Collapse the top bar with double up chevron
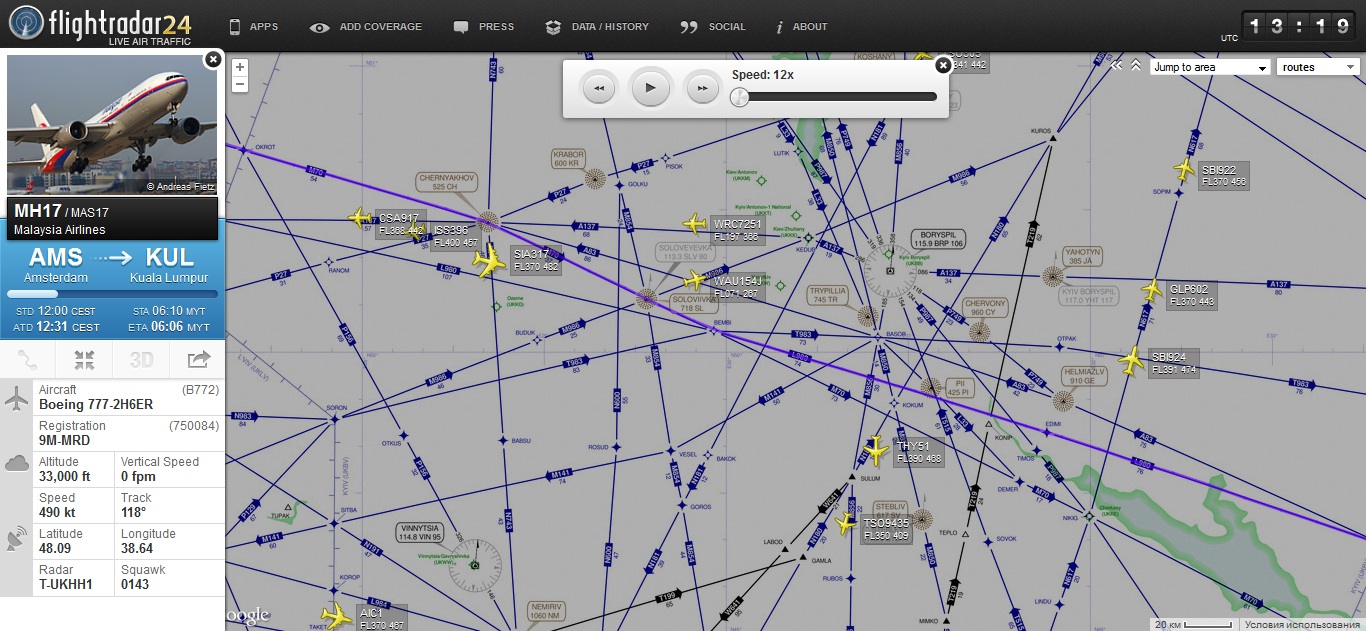The width and height of the screenshot is (1366, 631). tap(1135, 66)
